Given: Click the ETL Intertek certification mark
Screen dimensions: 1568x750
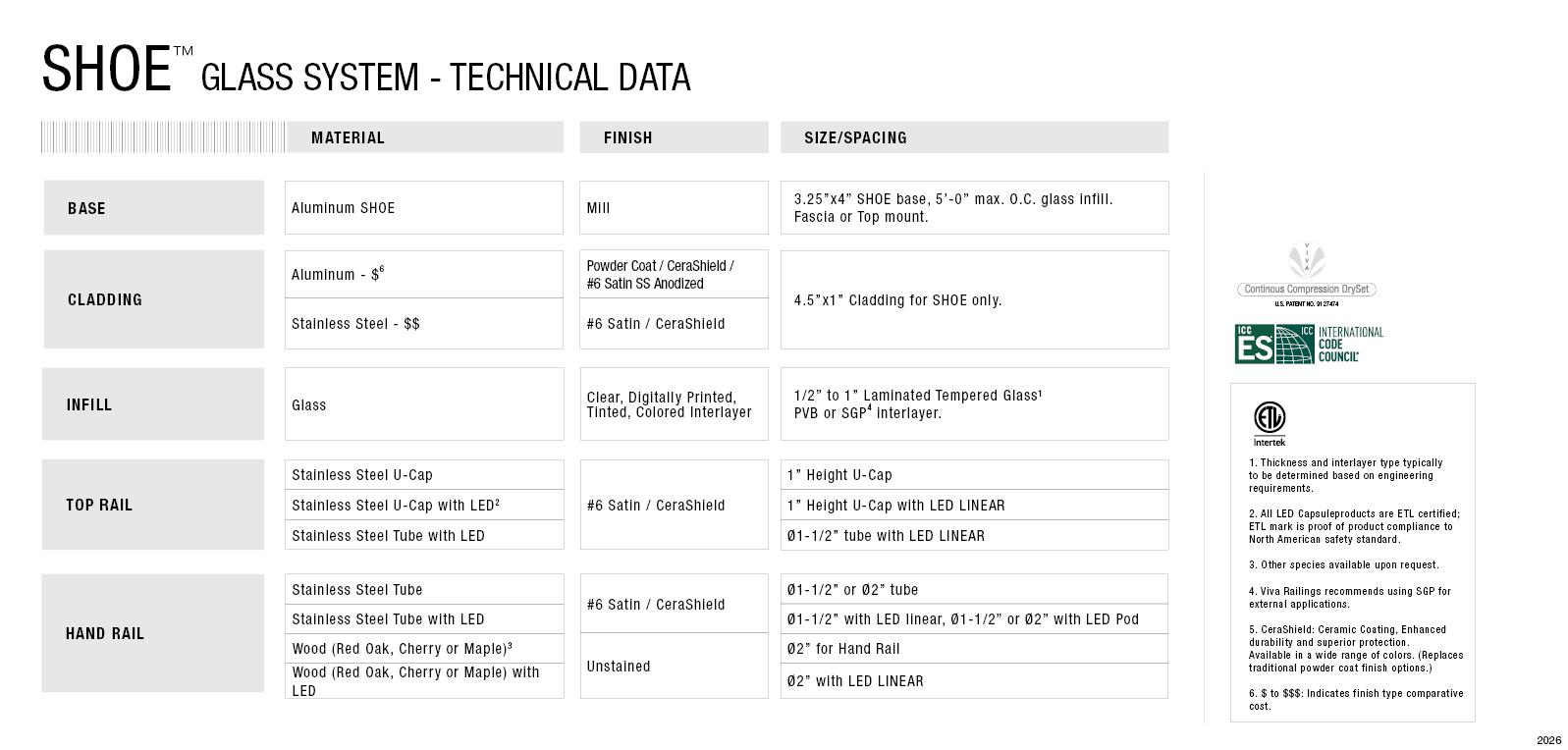Looking at the screenshot, I should (x=1269, y=422).
